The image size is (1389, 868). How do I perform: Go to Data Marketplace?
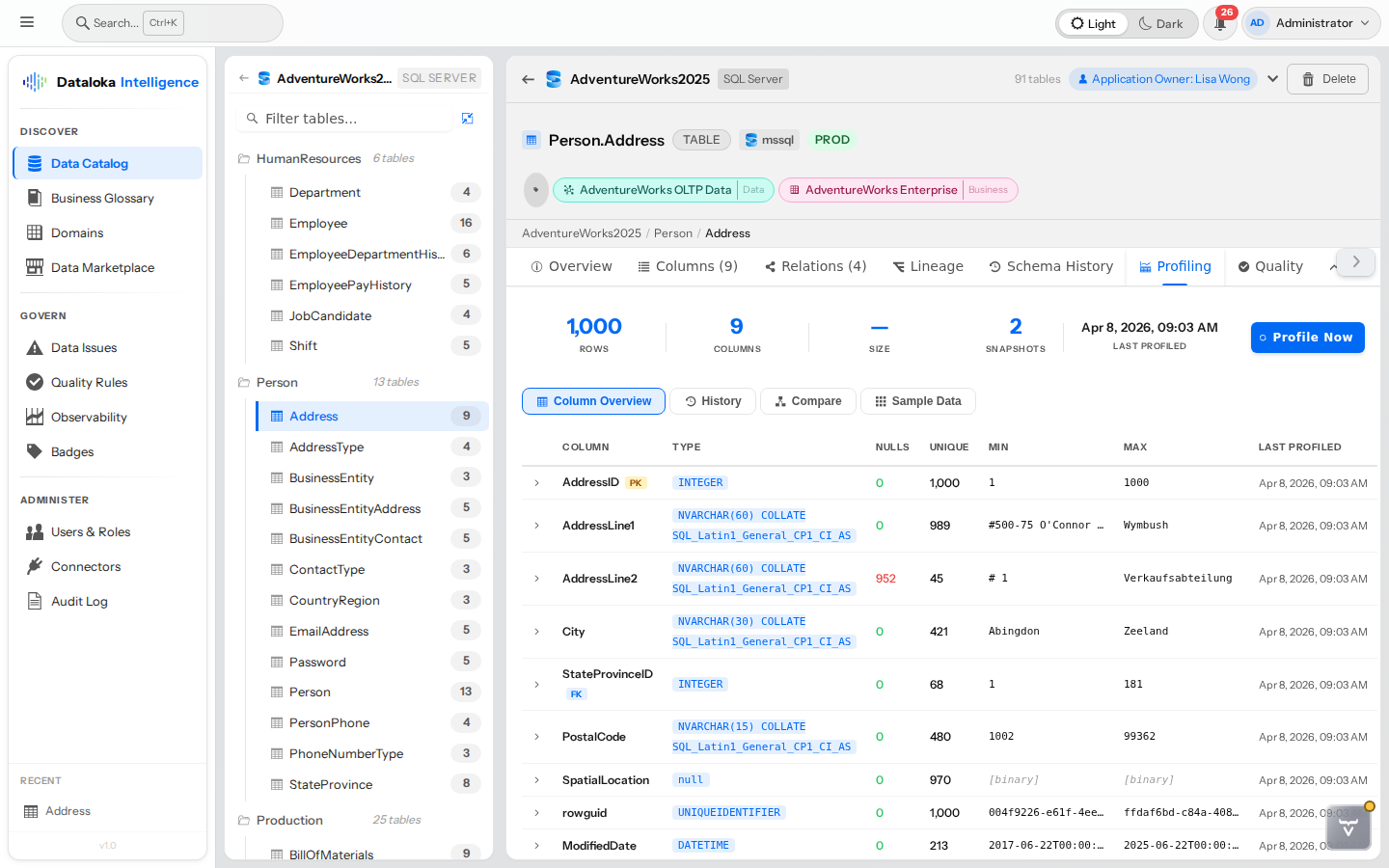[102, 268]
